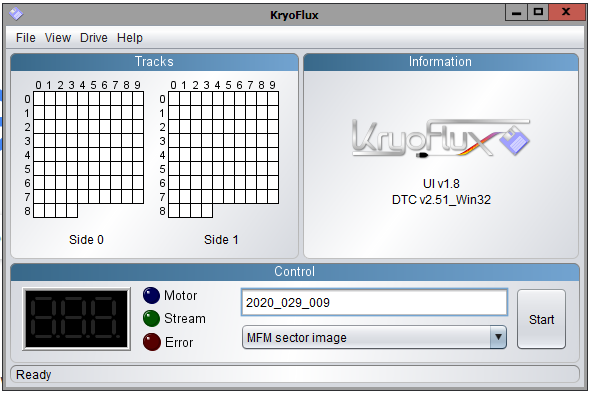Open the File menu
Image resolution: width=591 pixels, height=394 pixels.
(26, 38)
